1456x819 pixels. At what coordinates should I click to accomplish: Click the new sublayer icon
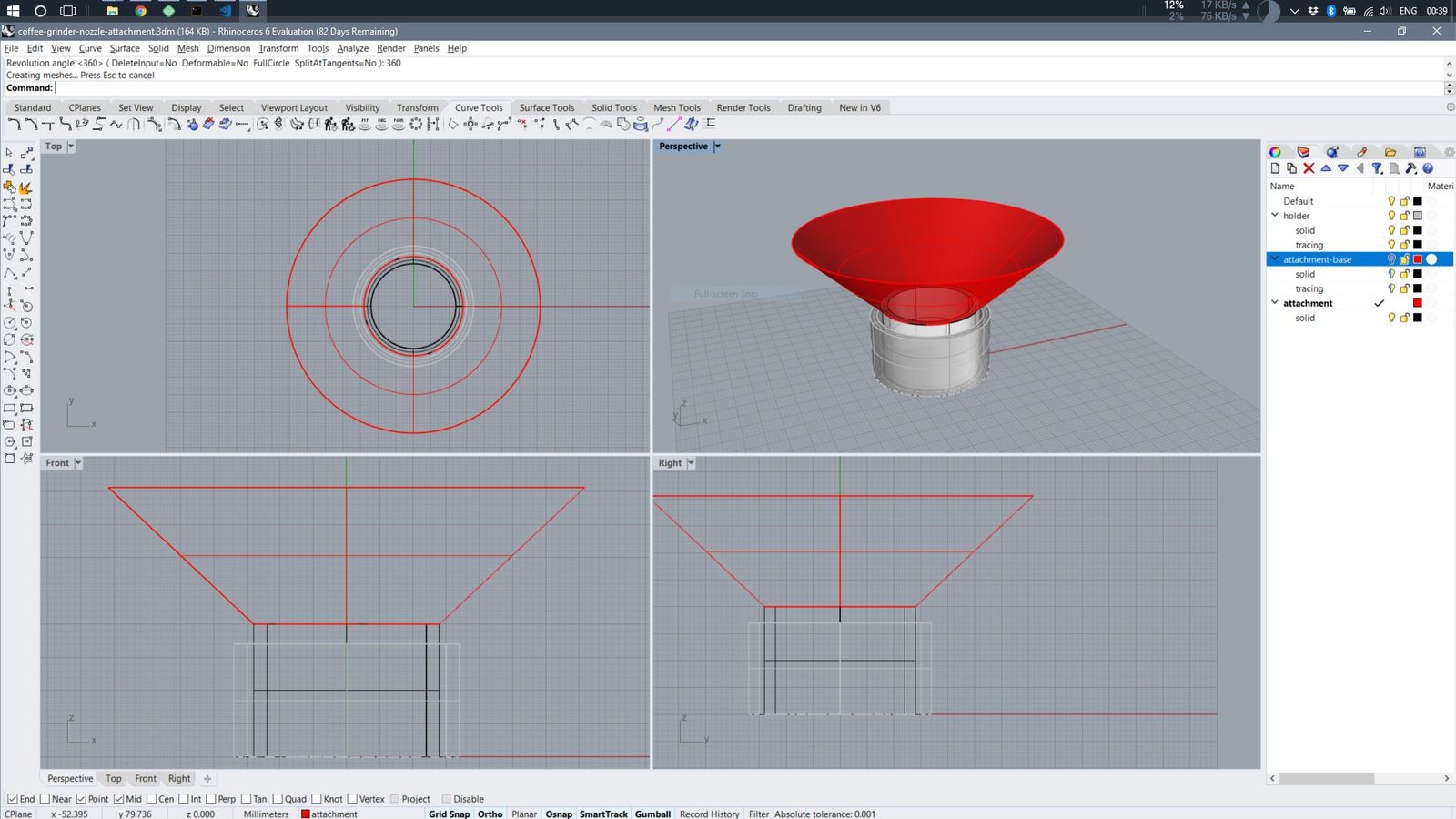coord(1291,168)
